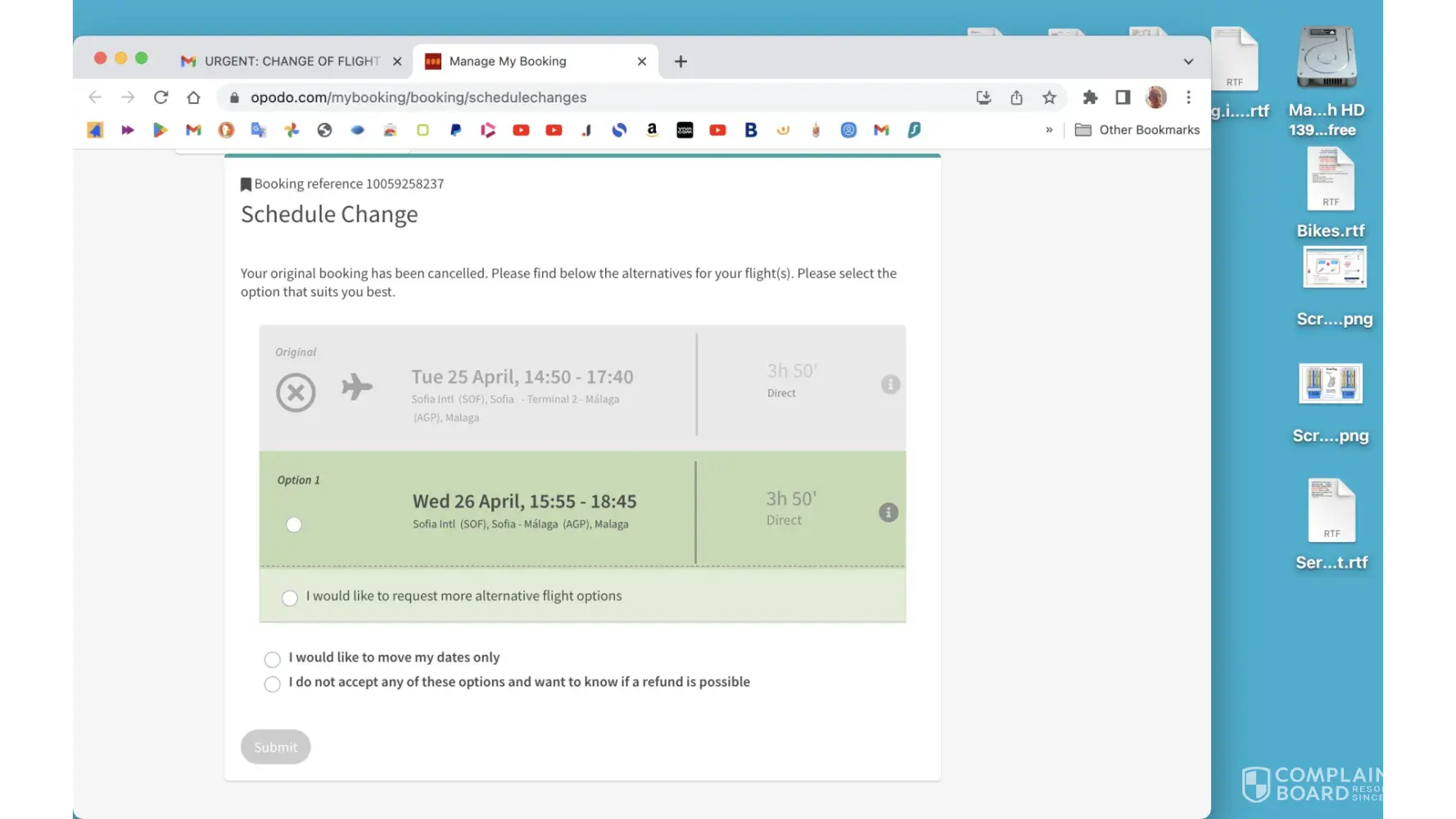Click the 'Wed 26 April, 15:55 - 18:45' text
The height and width of the screenshot is (819, 1456).
[525, 501]
